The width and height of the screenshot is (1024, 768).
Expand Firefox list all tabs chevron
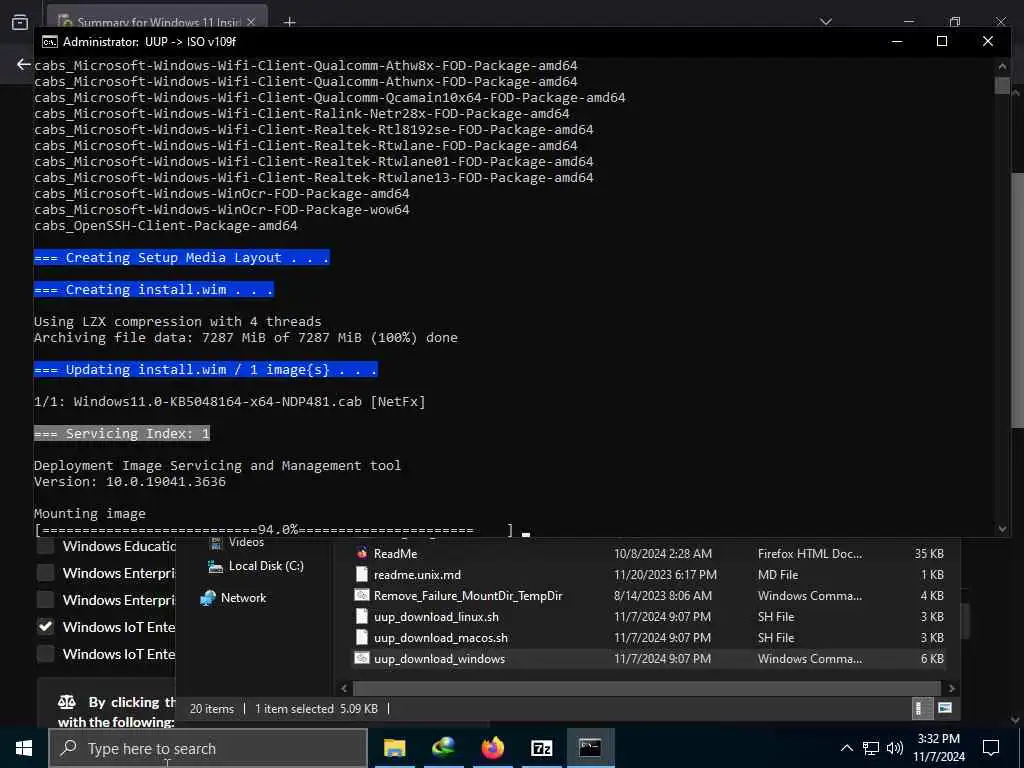point(826,22)
